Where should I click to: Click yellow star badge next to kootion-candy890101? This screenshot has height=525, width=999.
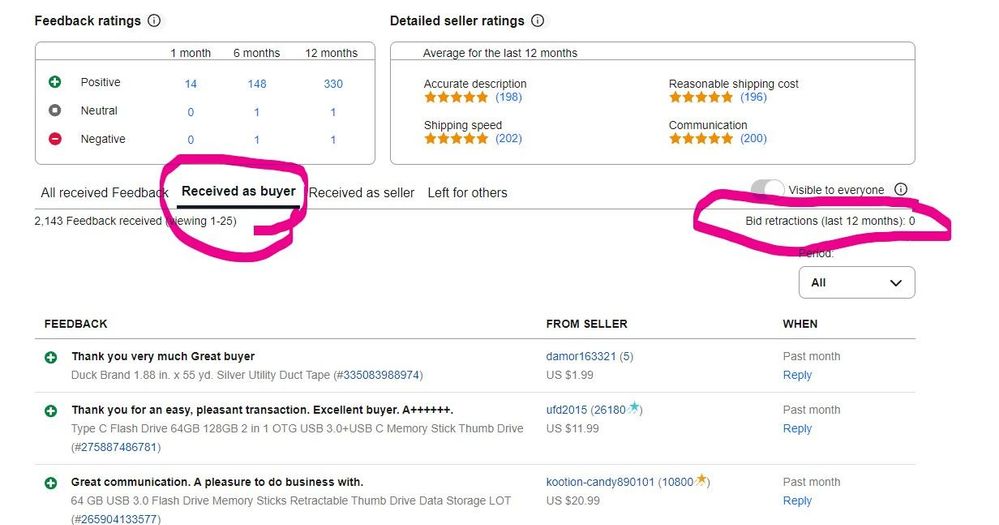point(701,479)
